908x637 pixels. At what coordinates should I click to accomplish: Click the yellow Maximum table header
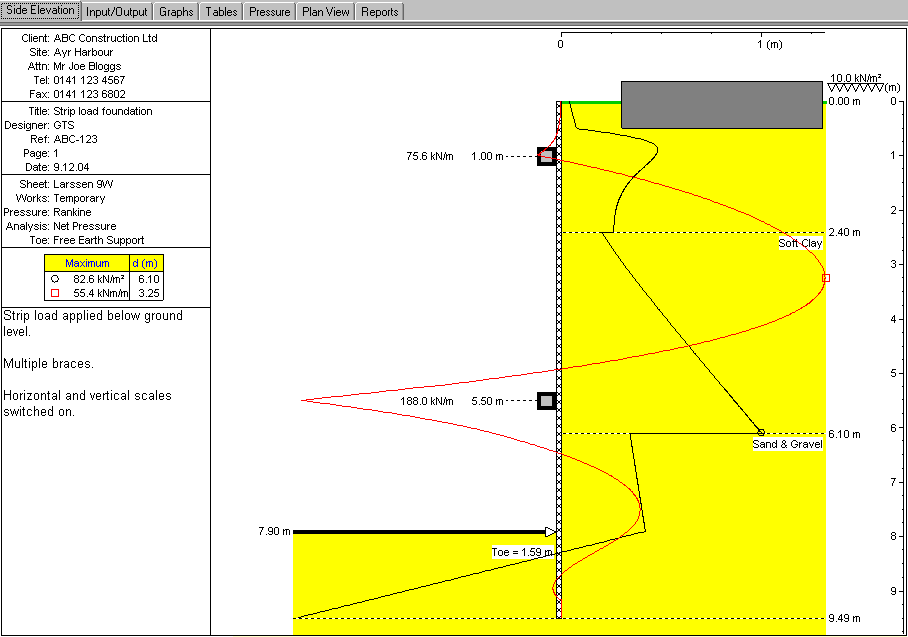point(88,263)
